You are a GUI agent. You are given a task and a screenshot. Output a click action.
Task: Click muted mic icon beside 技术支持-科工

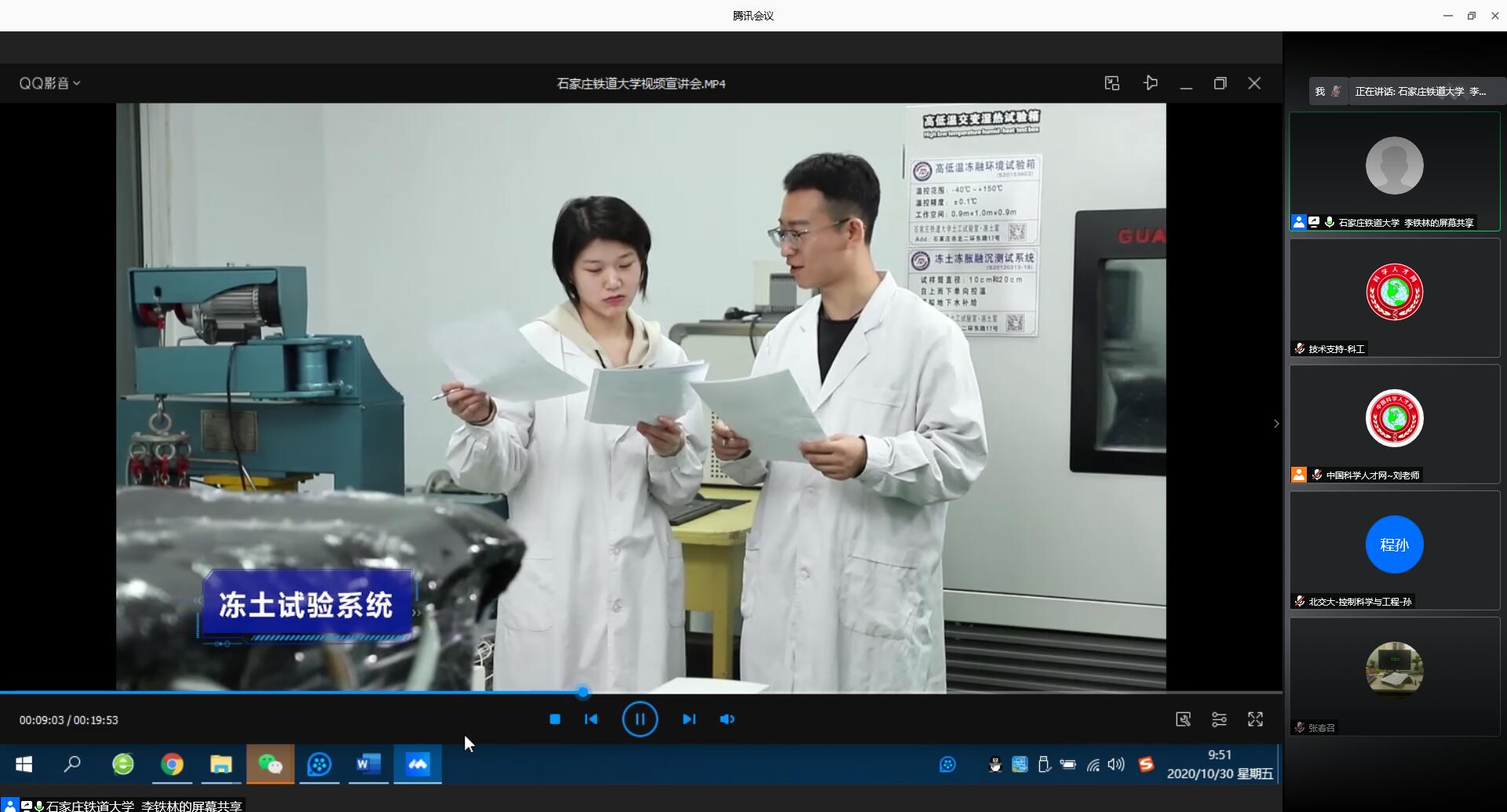point(1300,348)
